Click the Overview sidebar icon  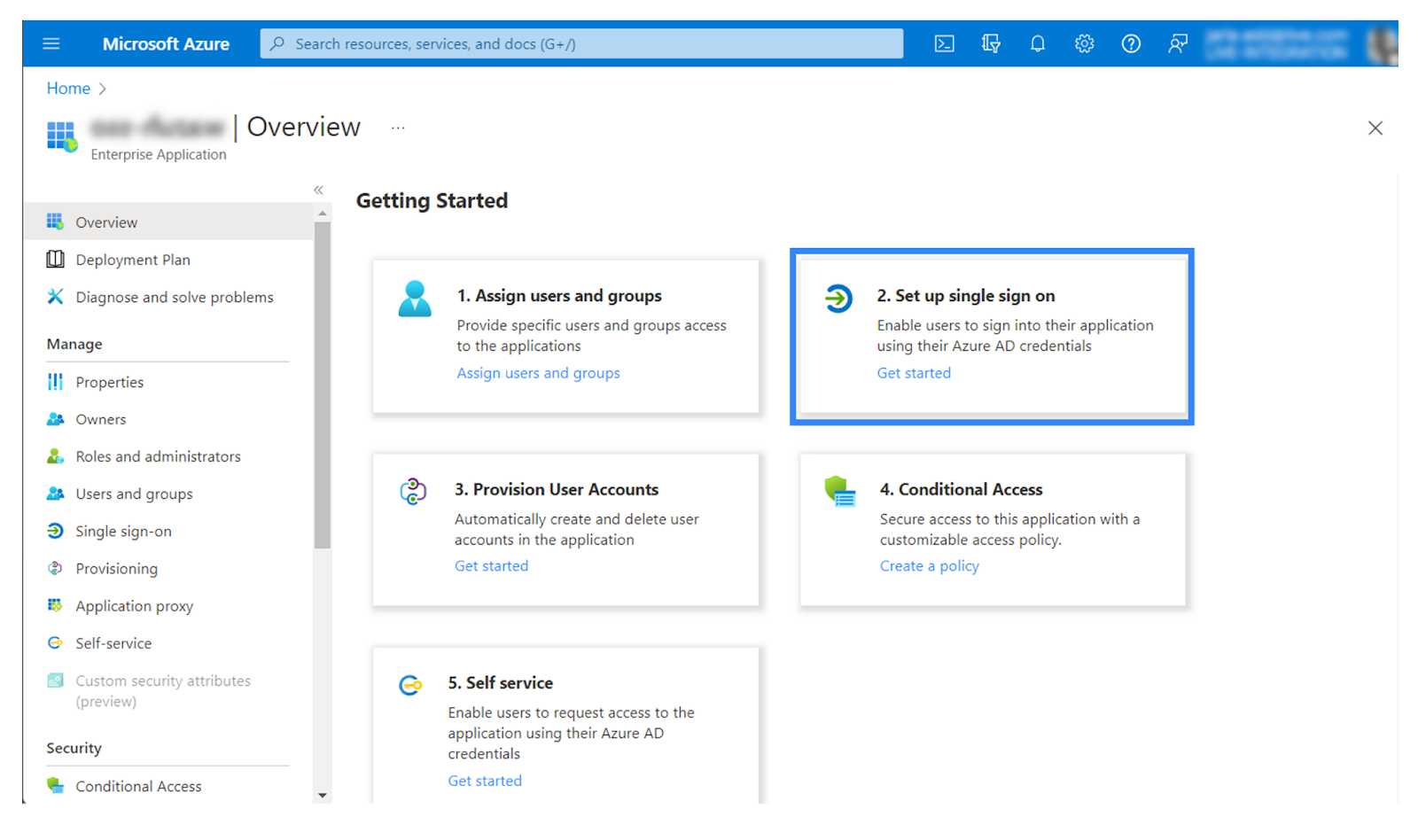[55, 222]
